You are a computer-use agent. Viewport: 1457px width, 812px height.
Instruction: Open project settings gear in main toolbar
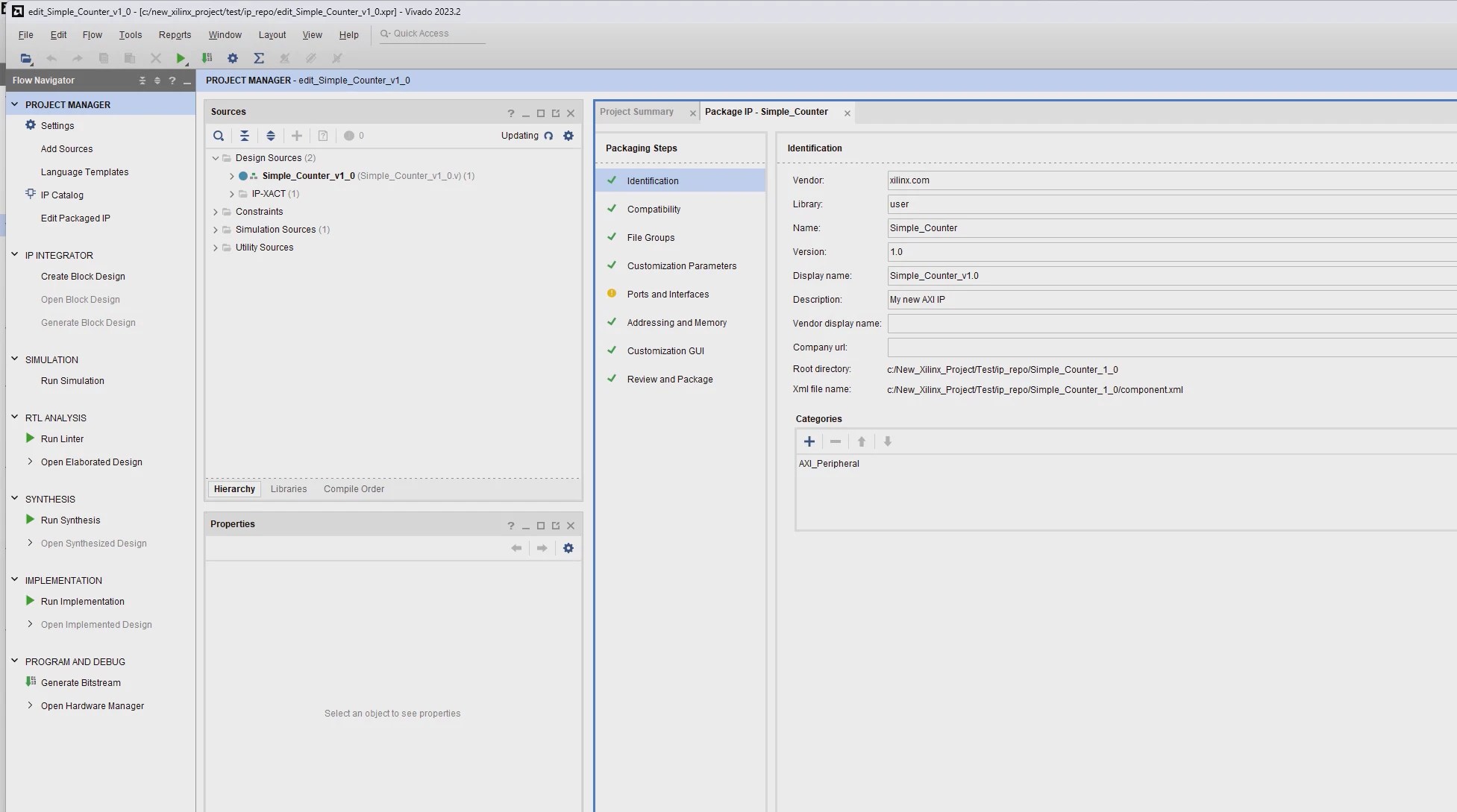pos(233,58)
